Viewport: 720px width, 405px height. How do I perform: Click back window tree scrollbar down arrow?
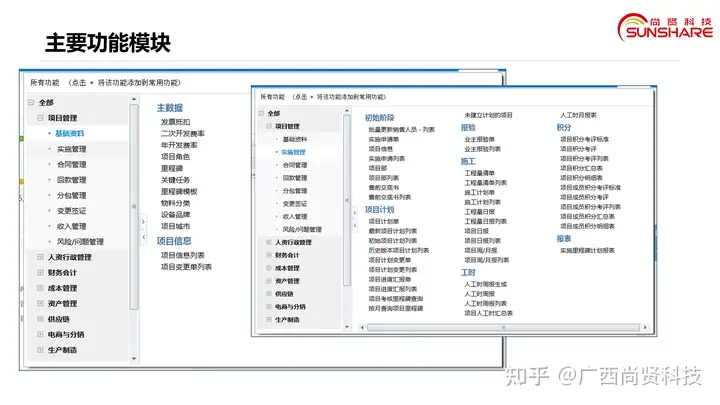(x=134, y=359)
